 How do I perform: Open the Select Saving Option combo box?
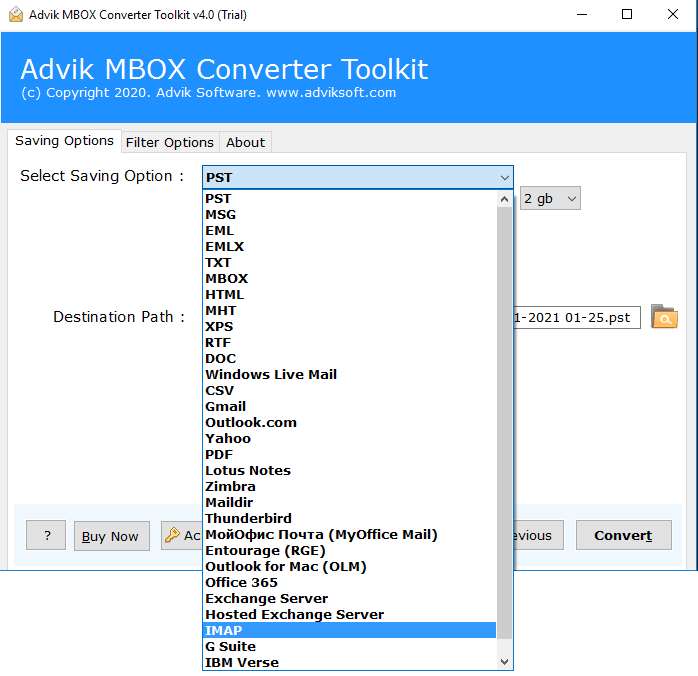[357, 177]
